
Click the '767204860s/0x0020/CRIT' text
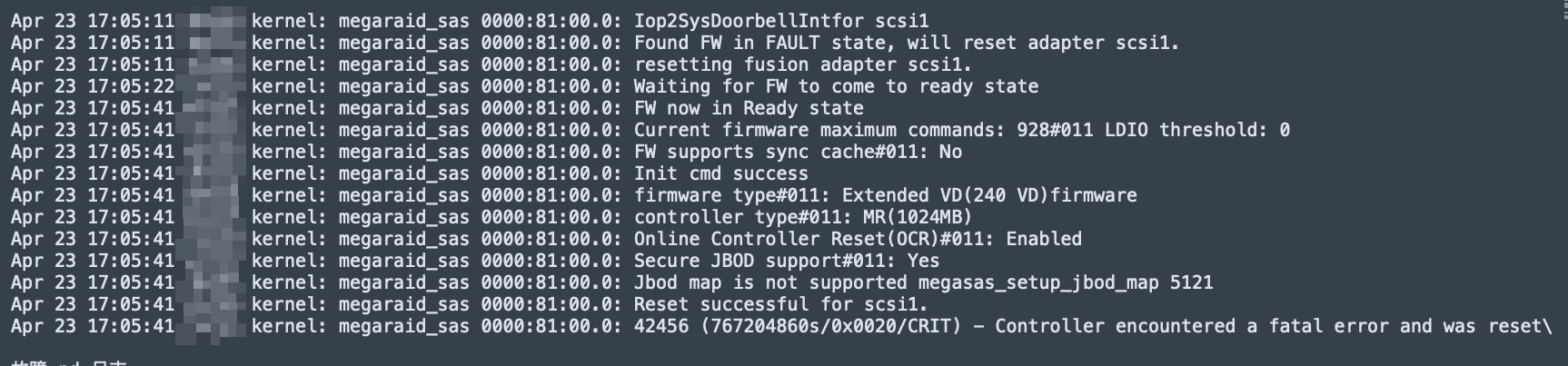830,326
